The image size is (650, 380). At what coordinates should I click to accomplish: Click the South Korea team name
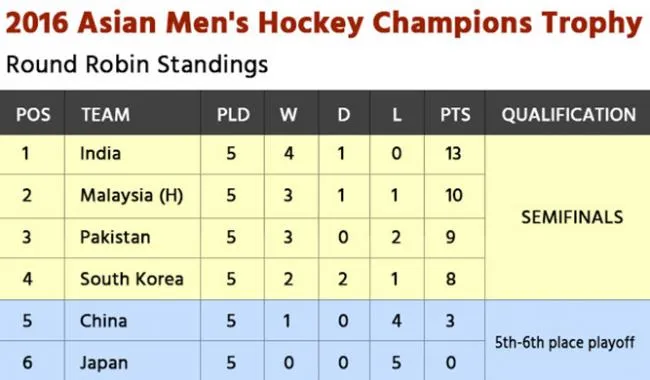(132, 279)
